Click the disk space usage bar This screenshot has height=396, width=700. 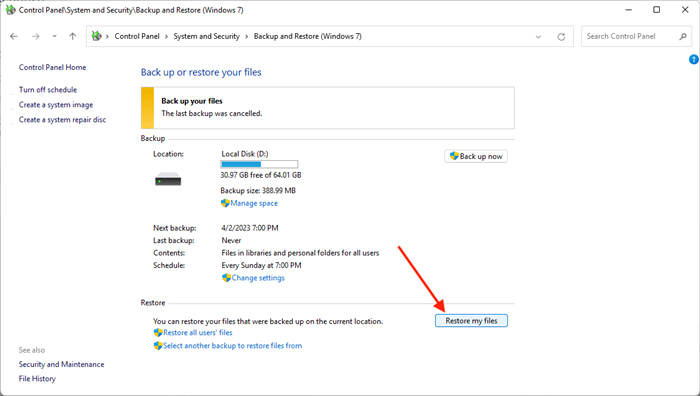(x=259, y=164)
